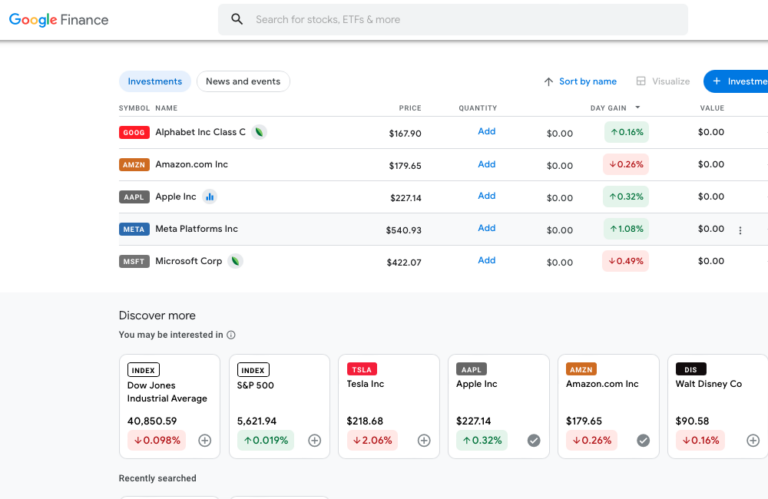The height and width of the screenshot is (499, 768).
Task: Click leaf icon beside Alphabet Inc Class C
Action: point(259,132)
